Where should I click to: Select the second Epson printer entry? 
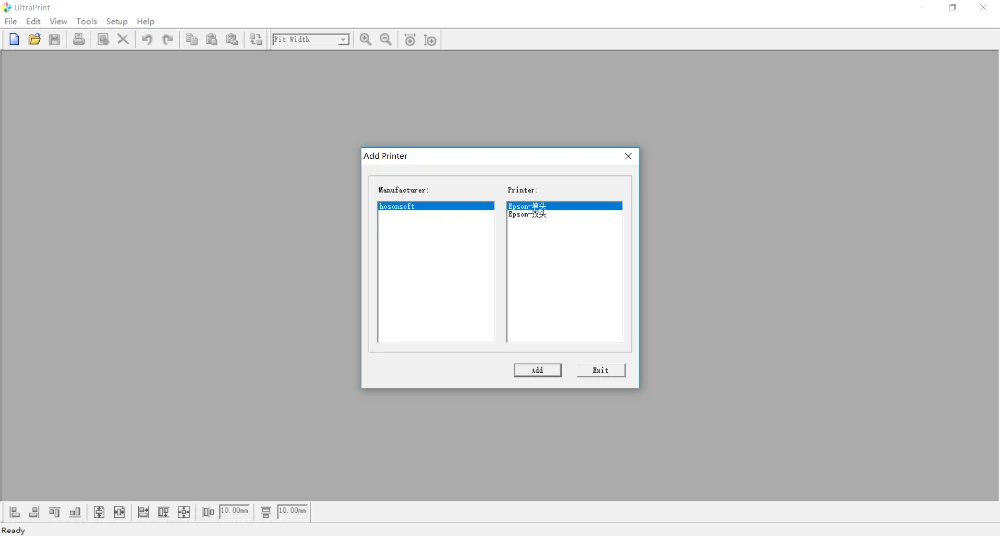tap(564, 214)
